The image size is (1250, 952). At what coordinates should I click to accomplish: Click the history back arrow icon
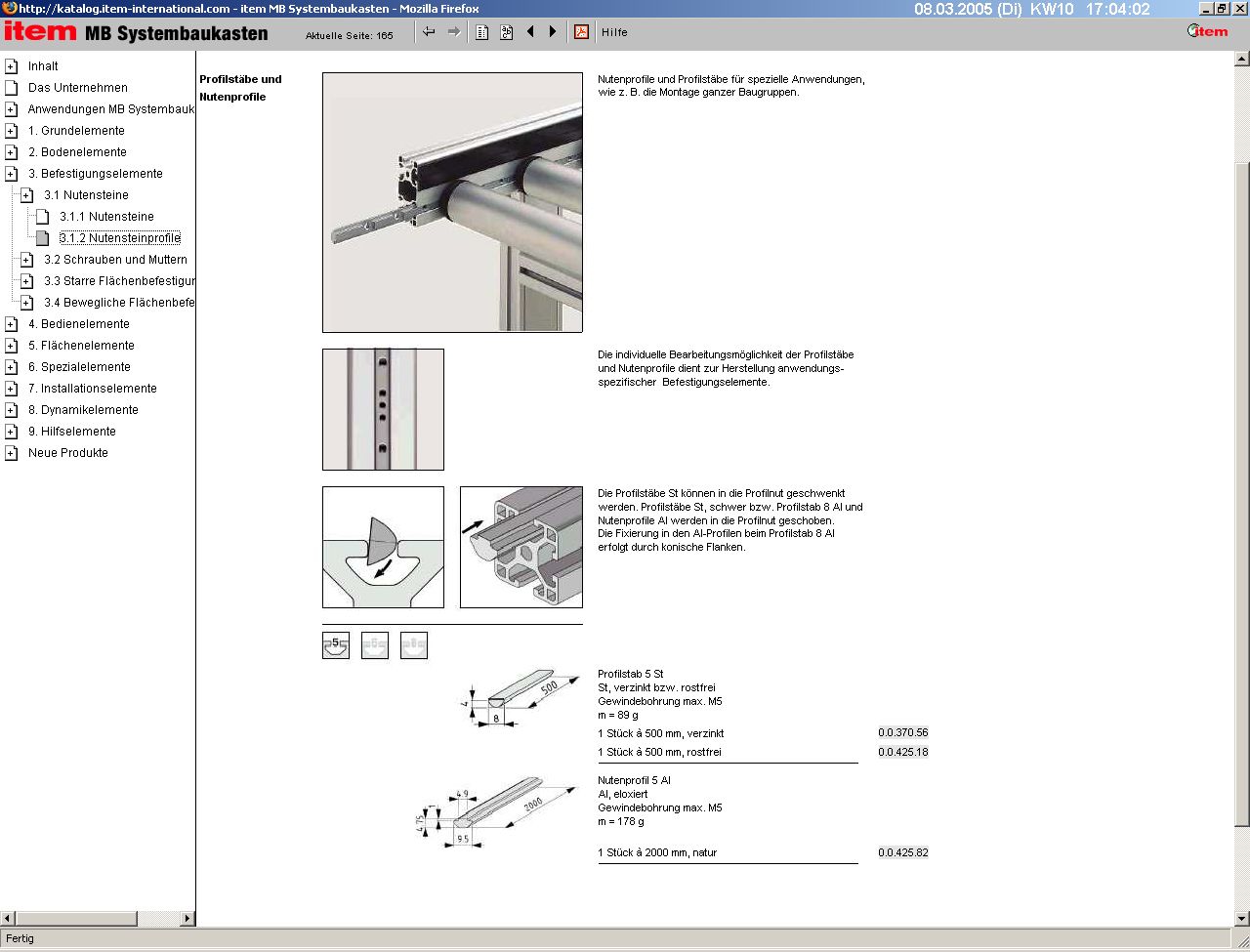[429, 32]
